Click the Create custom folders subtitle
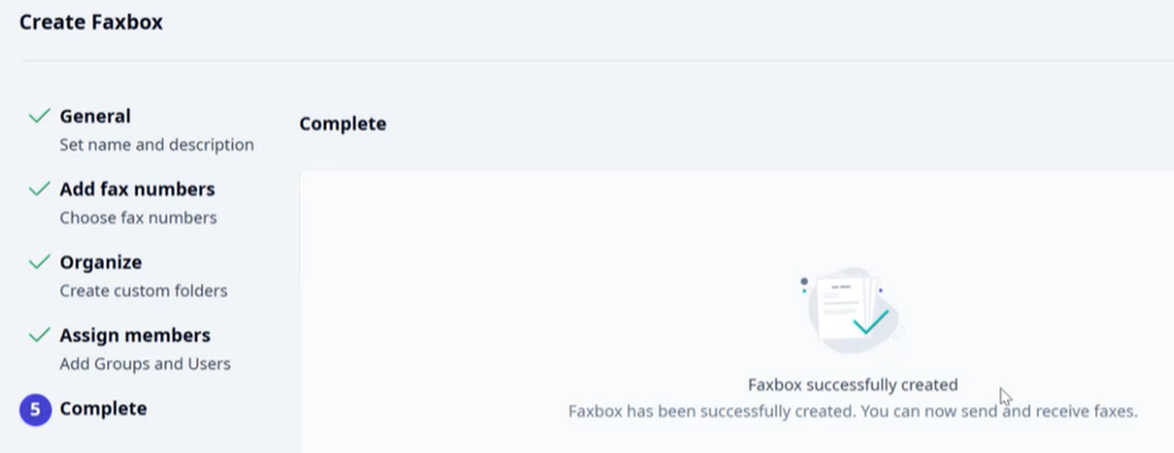Viewport: 1174px width, 453px height. [x=143, y=291]
